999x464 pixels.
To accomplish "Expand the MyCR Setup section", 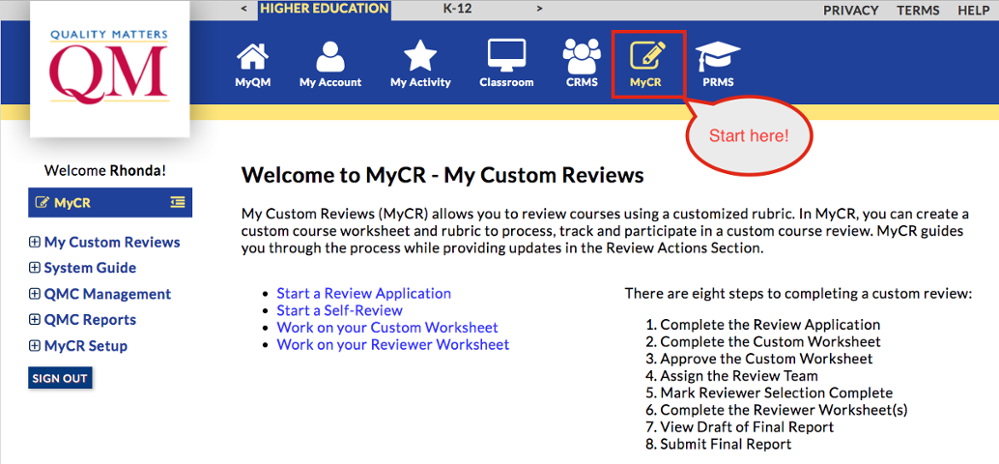I will coord(35,346).
